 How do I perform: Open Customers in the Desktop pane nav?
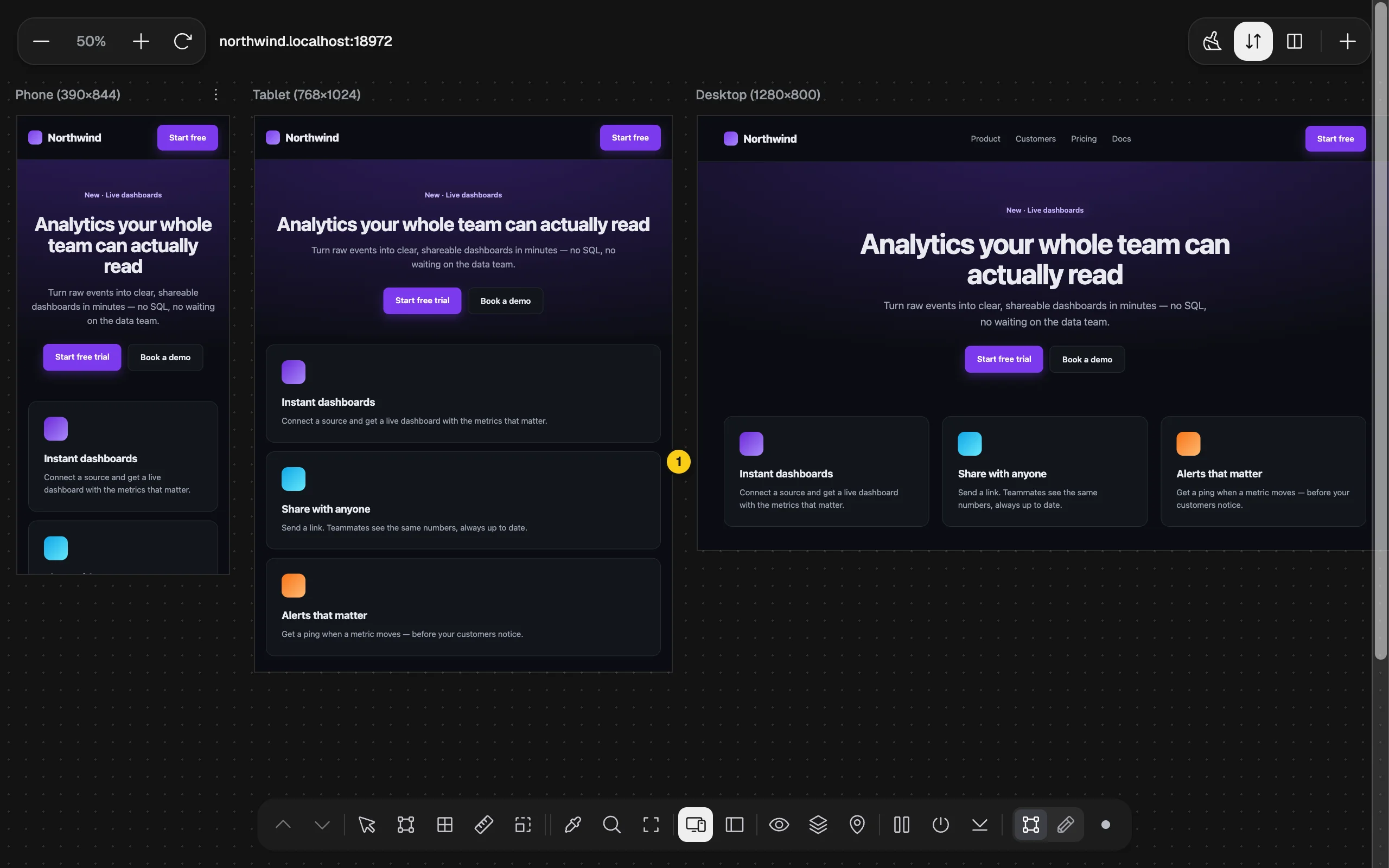tap(1035, 139)
